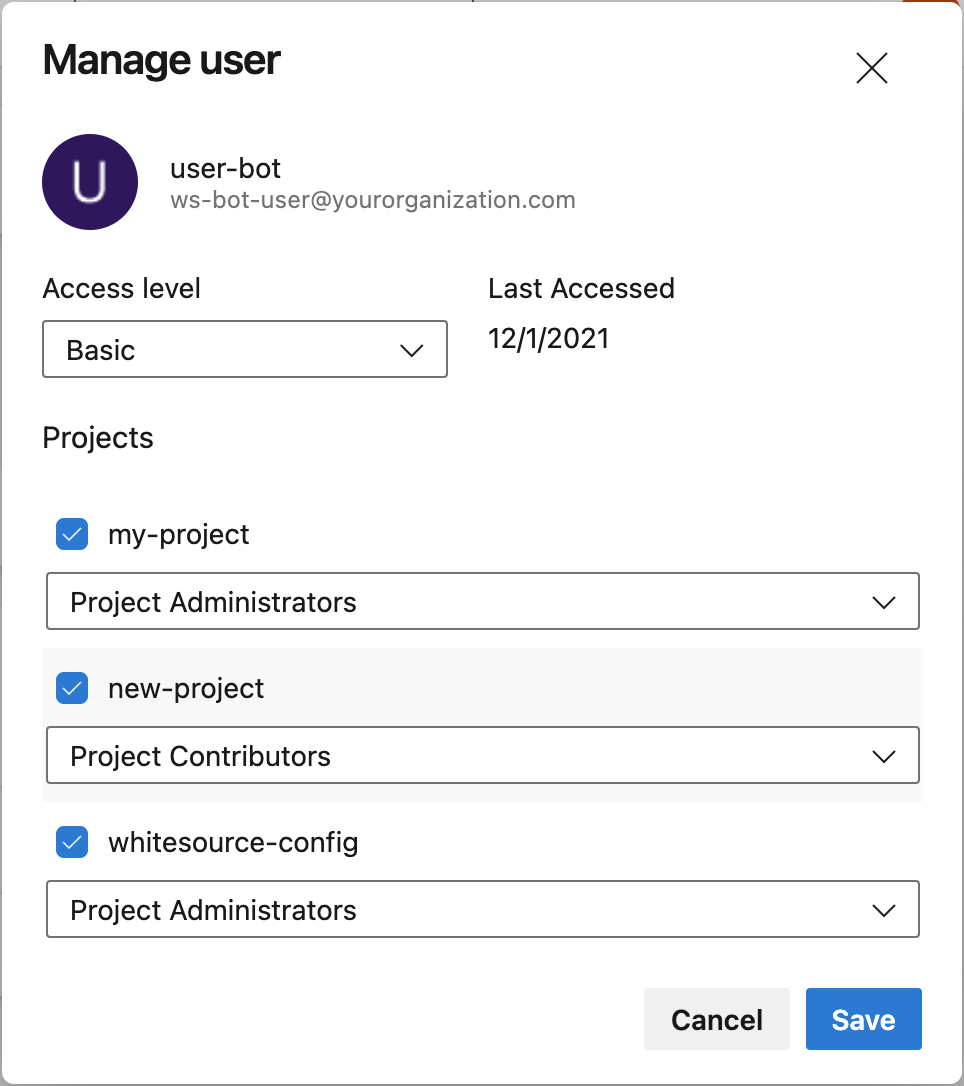
Task: Click the user-bot avatar circle
Action: tap(90, 182)
